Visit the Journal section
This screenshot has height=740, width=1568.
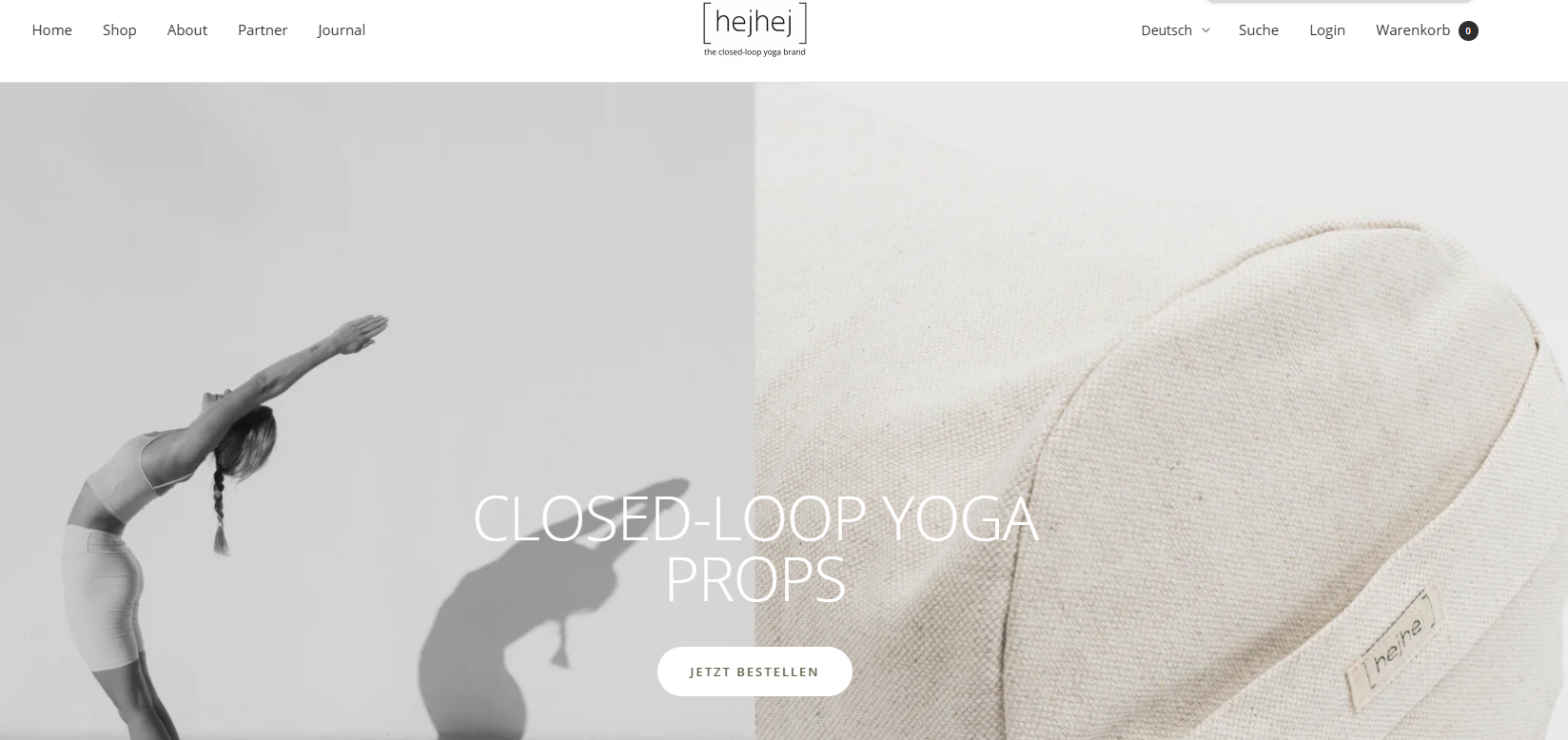pyautogui.click(x=342, y=30)
